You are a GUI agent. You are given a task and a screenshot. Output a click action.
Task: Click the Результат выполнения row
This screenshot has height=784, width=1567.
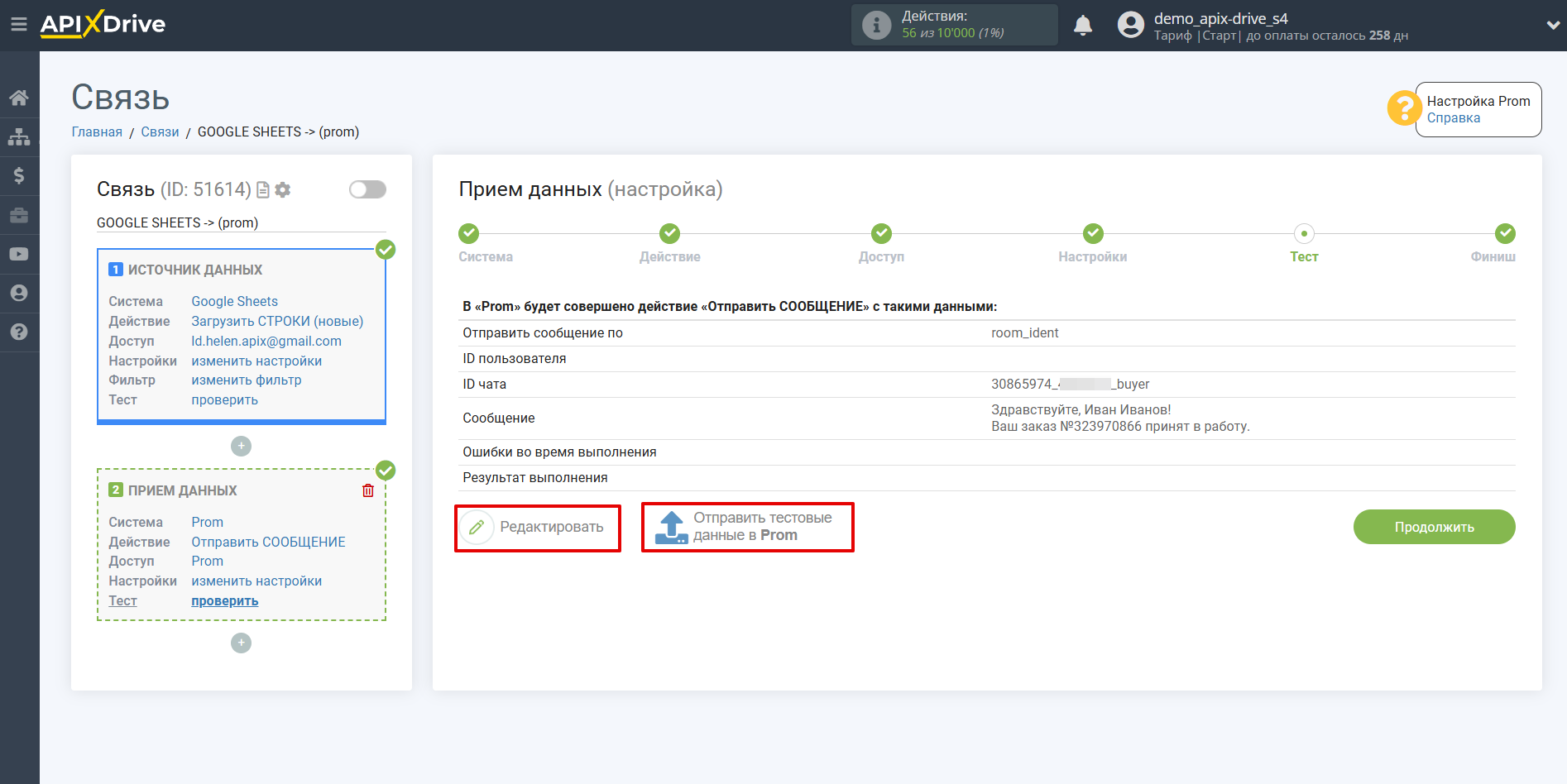988,477
